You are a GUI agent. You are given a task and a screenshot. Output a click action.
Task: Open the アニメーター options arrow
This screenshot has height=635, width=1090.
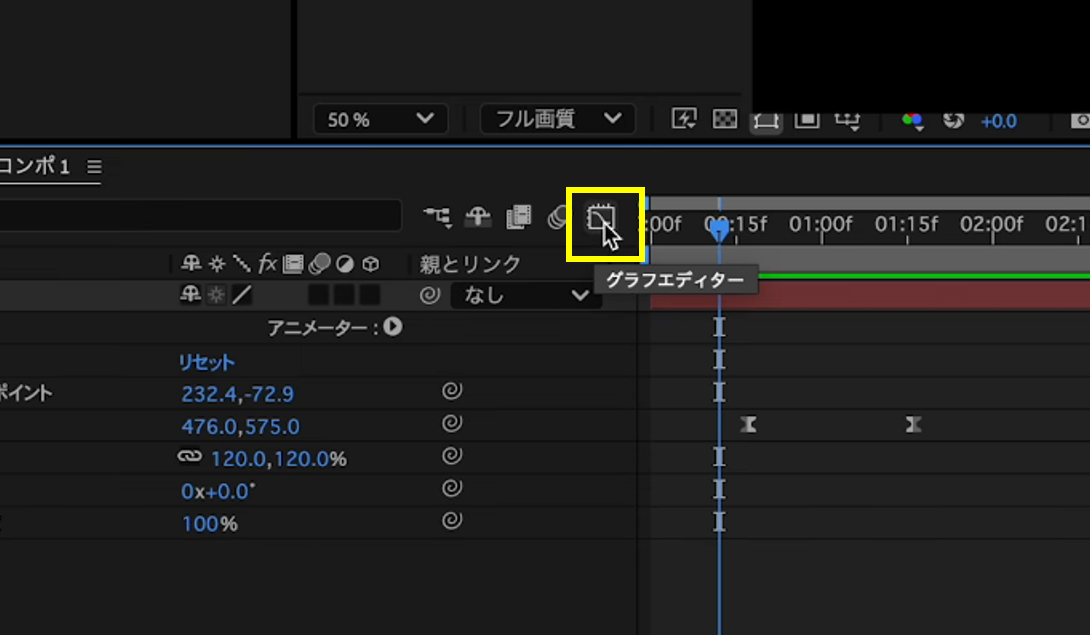(393, 327)
